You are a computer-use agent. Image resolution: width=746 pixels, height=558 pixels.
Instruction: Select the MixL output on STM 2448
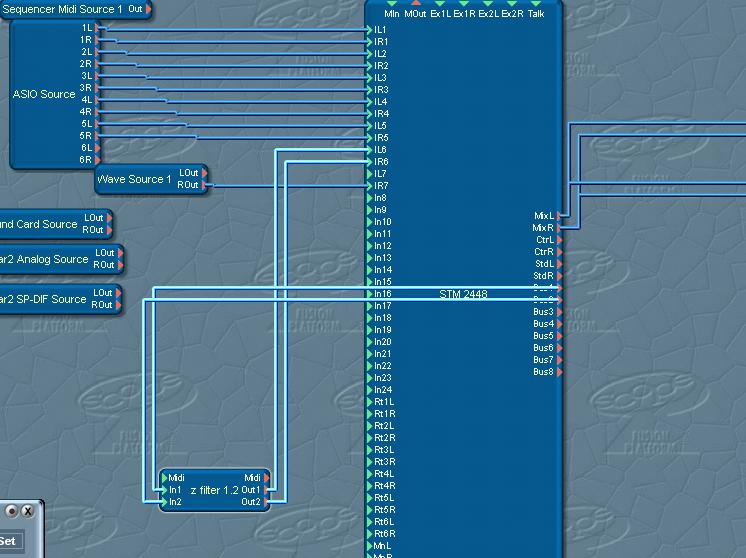coord(560,215)
